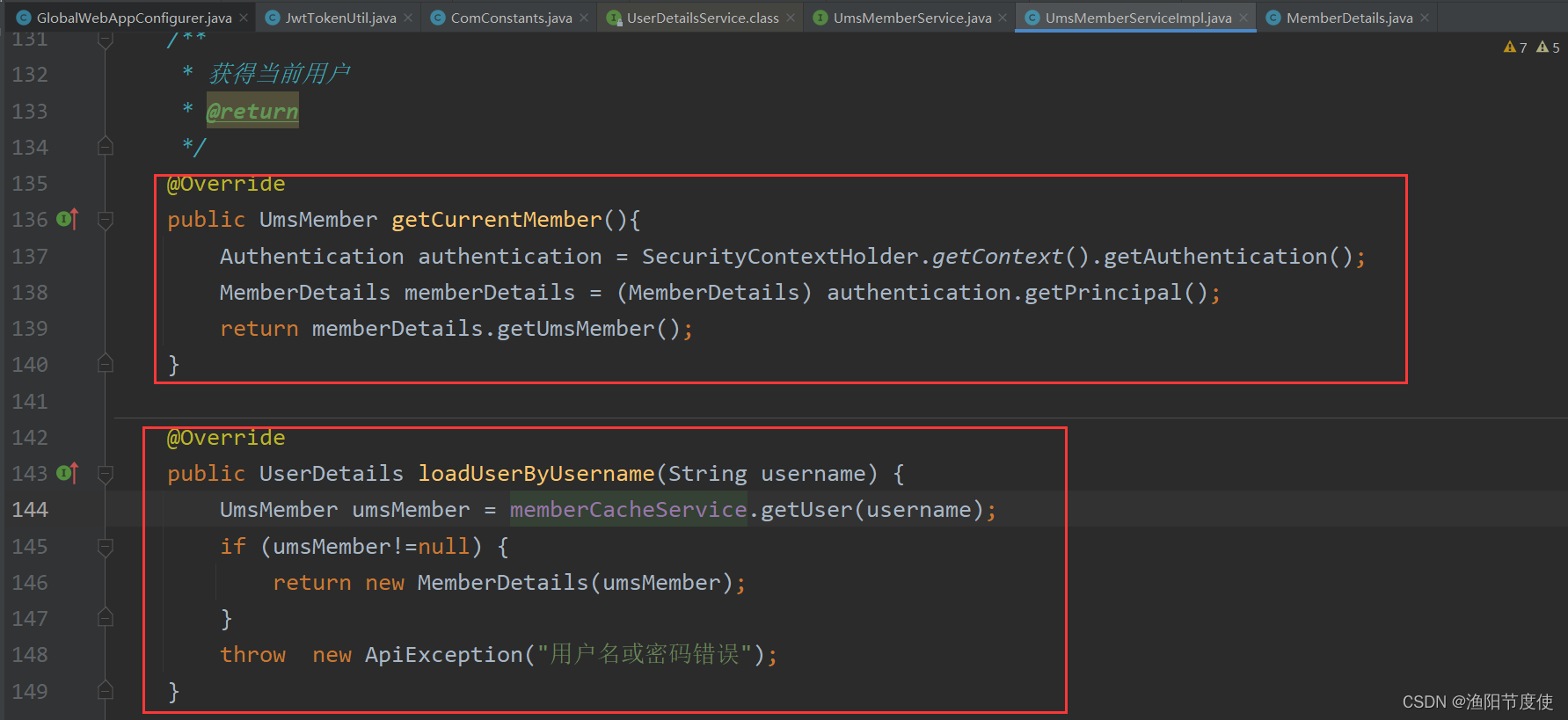
Task: Open UserDetailsService.class tab
Action: (x=703, y=18)
